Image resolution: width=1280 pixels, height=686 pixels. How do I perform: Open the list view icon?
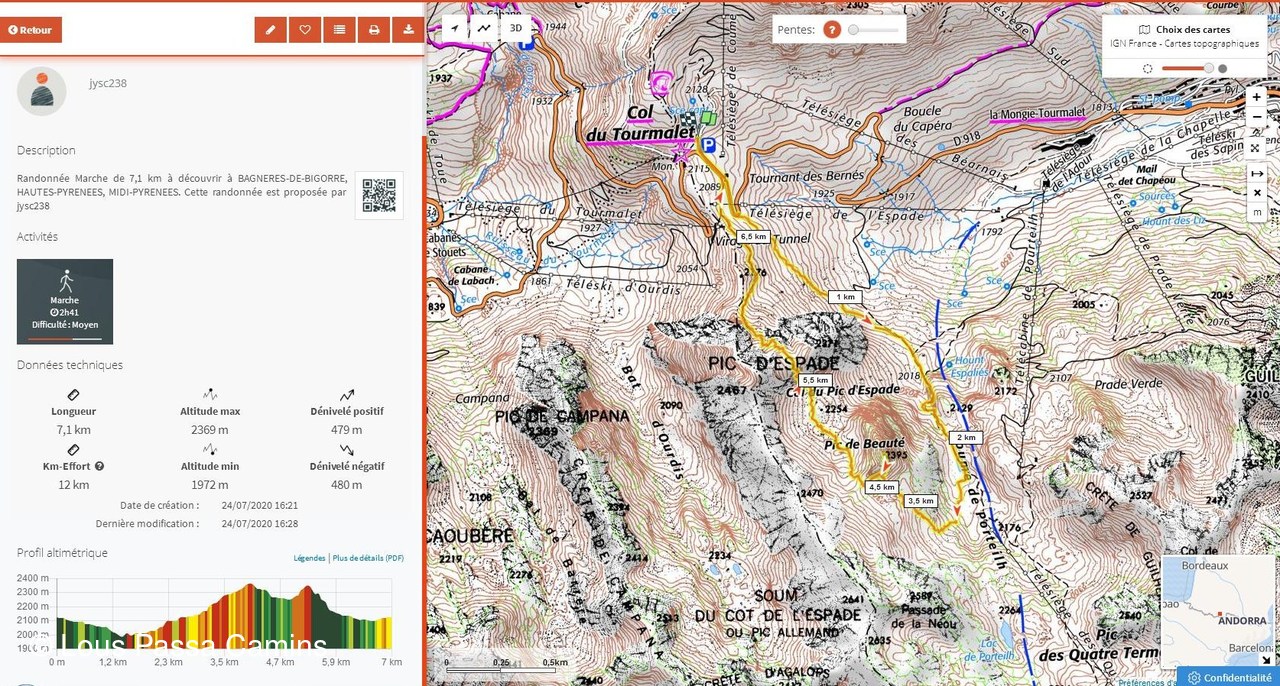[339, 30]
